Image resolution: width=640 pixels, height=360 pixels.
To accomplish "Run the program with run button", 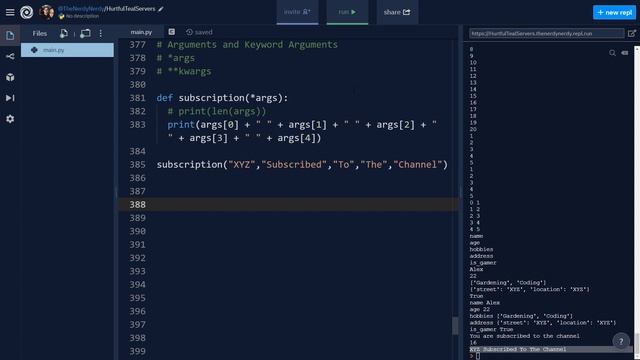I will click(x=347, y=12).
